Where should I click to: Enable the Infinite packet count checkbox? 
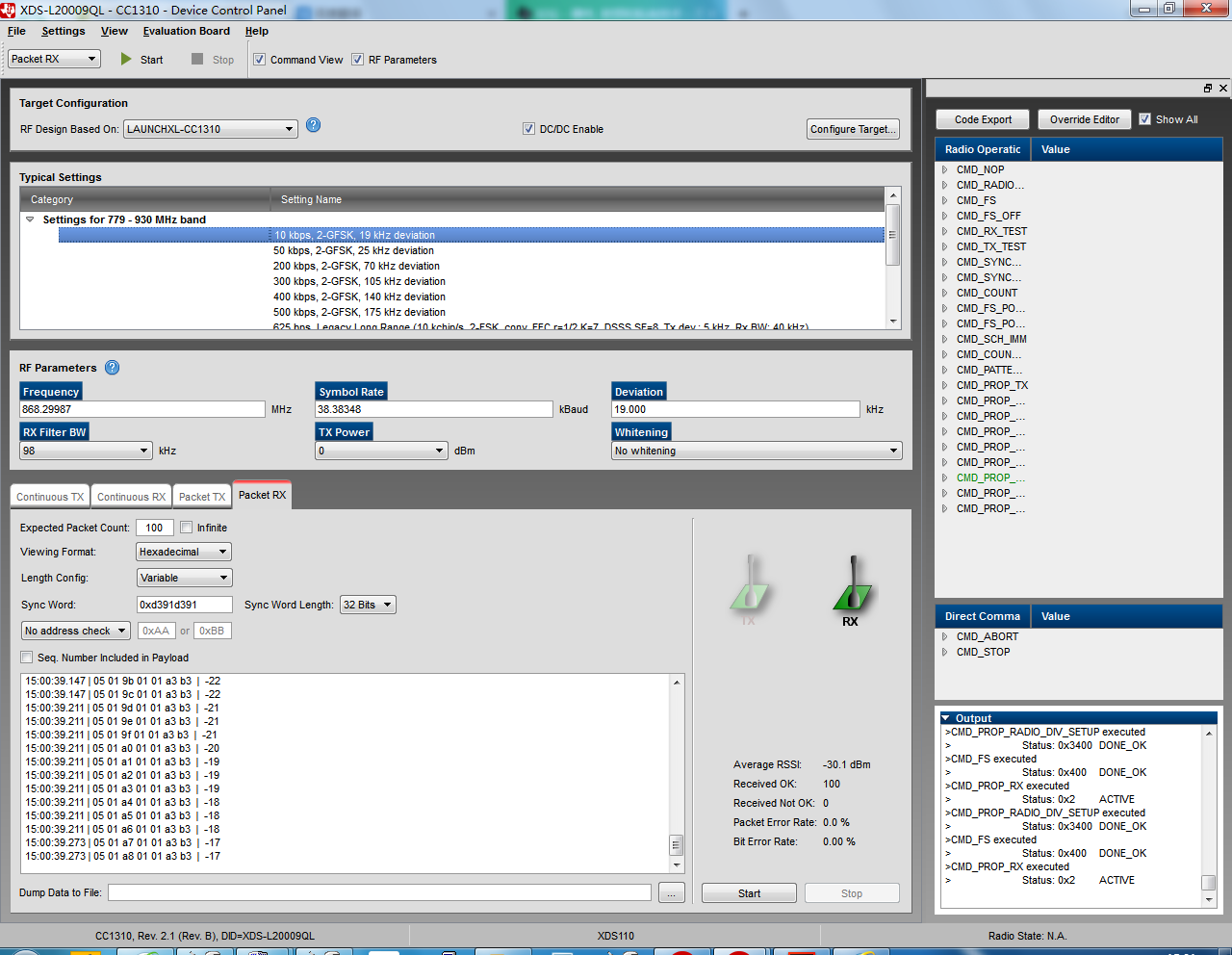(x=186, y=527)
